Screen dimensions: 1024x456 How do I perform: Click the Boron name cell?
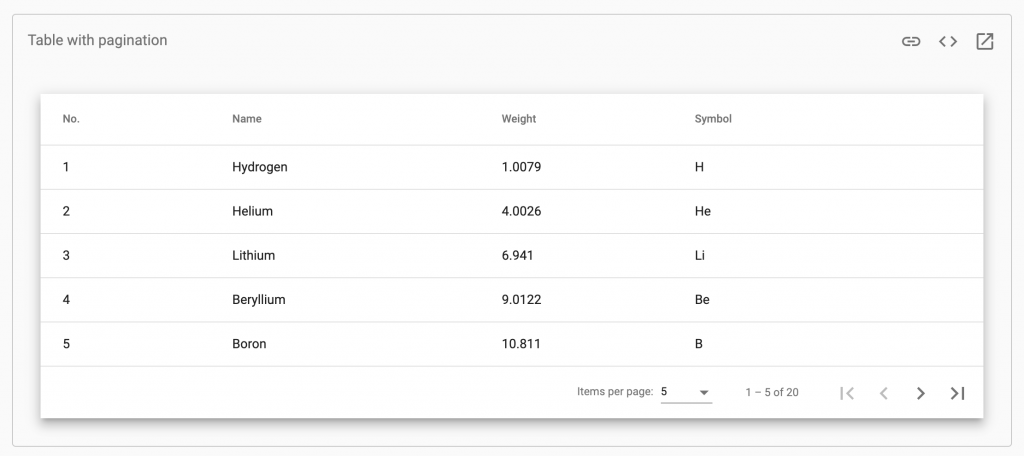point(249,344)
